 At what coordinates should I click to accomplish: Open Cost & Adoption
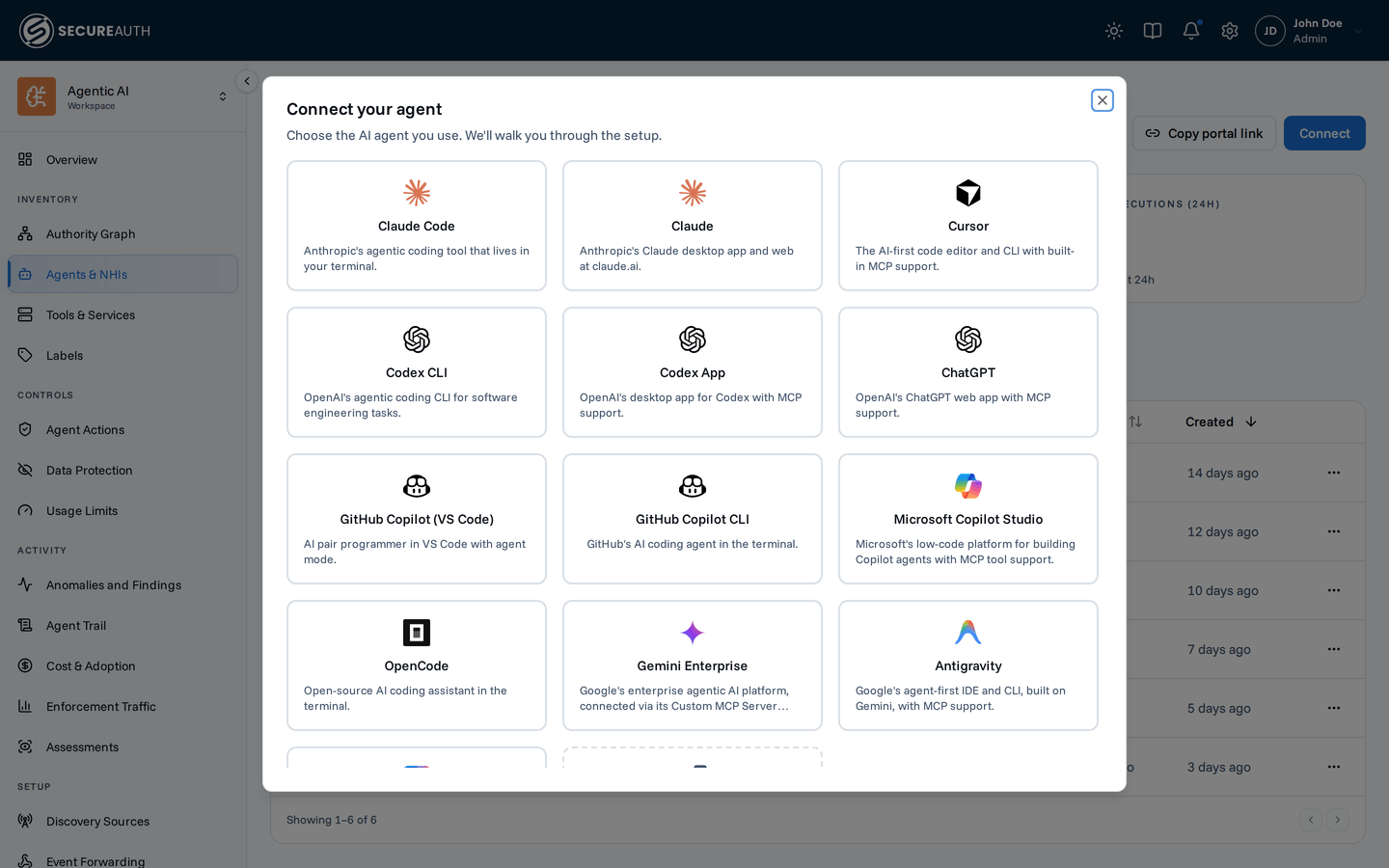123,665
